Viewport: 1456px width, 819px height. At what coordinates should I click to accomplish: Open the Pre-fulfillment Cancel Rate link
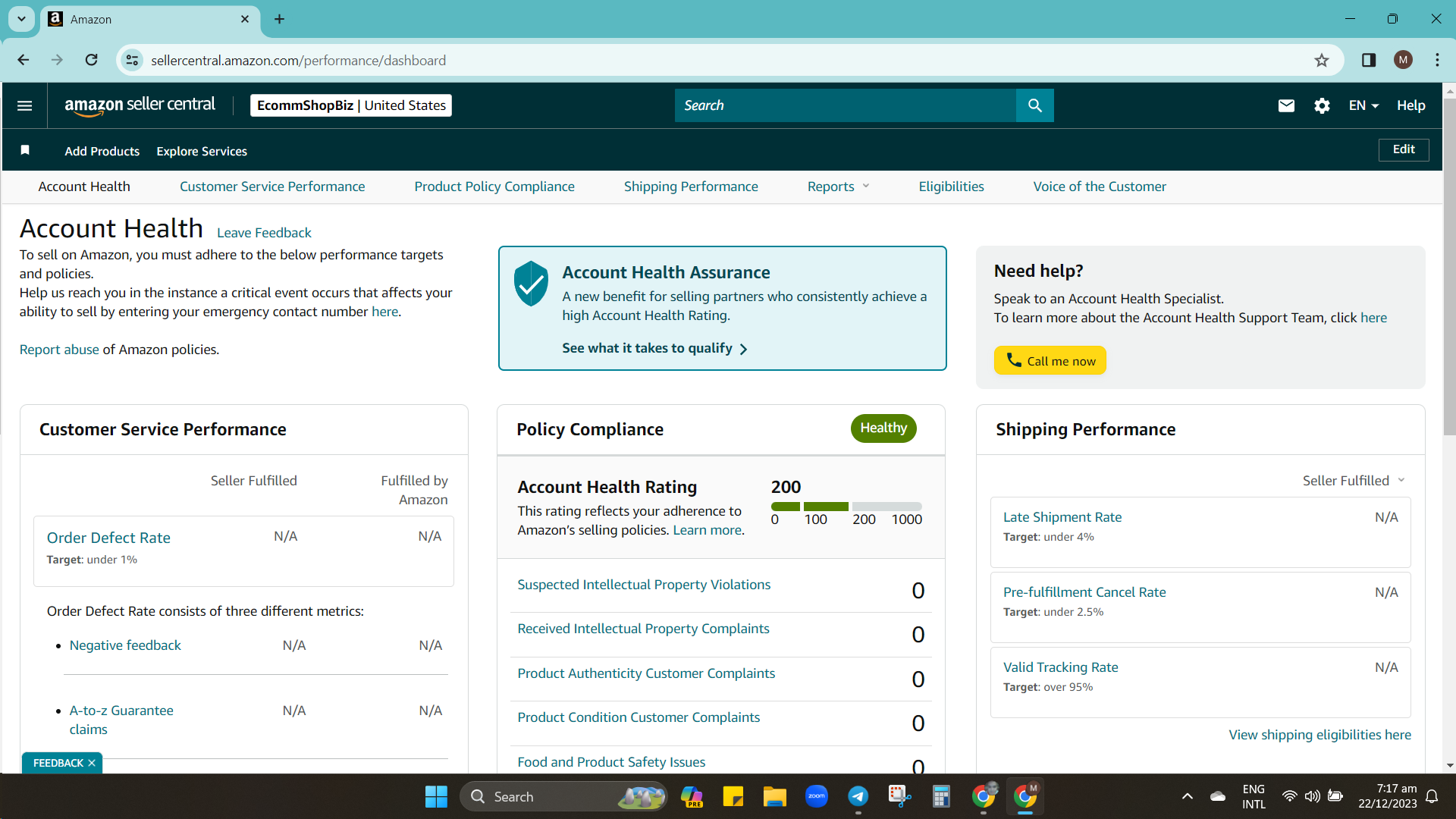pos(1084,592)
